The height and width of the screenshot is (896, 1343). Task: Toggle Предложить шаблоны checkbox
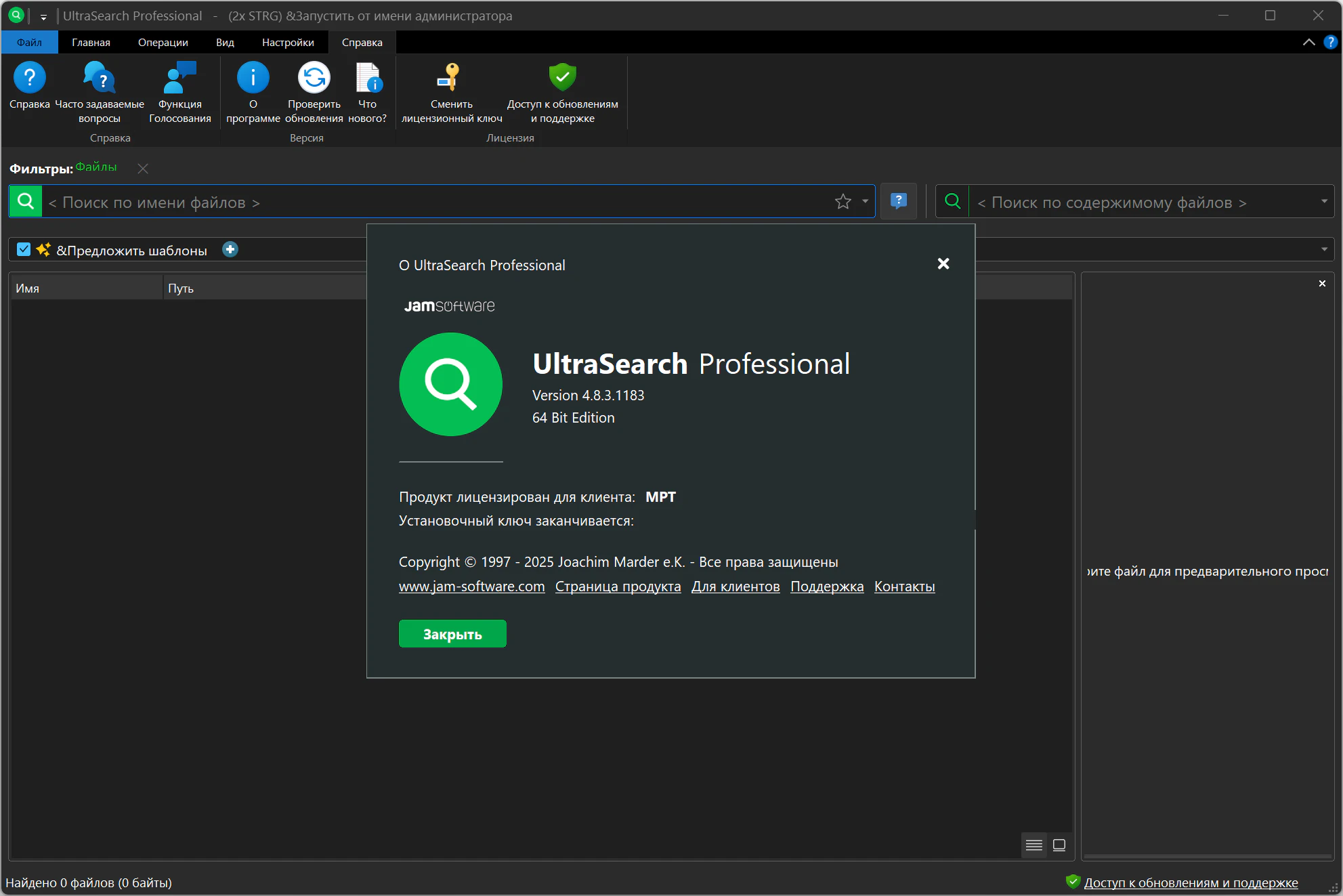click(24, 250)
